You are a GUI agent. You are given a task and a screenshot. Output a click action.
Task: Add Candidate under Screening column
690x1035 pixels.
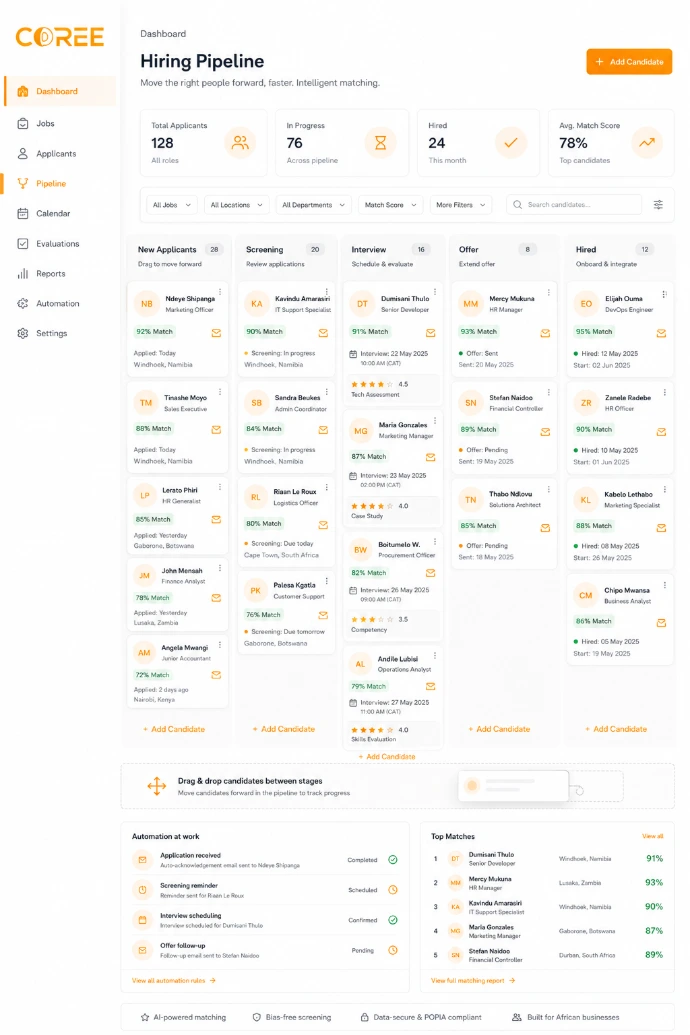pyautogui.click(x=284, y=729)
